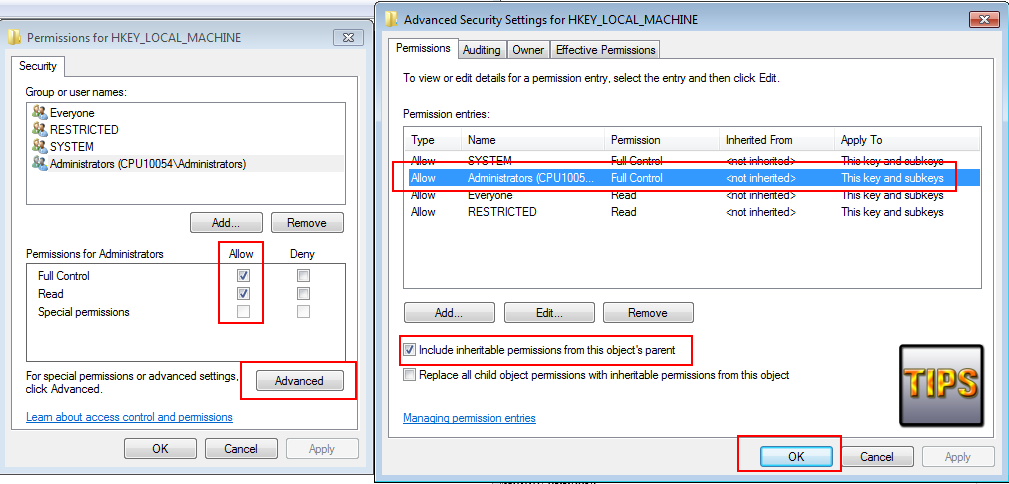The height and width of the screenshot is (484, 1009).
Task: Uncheck Include inheritable permissions from parent
Action: click(409, 351)
